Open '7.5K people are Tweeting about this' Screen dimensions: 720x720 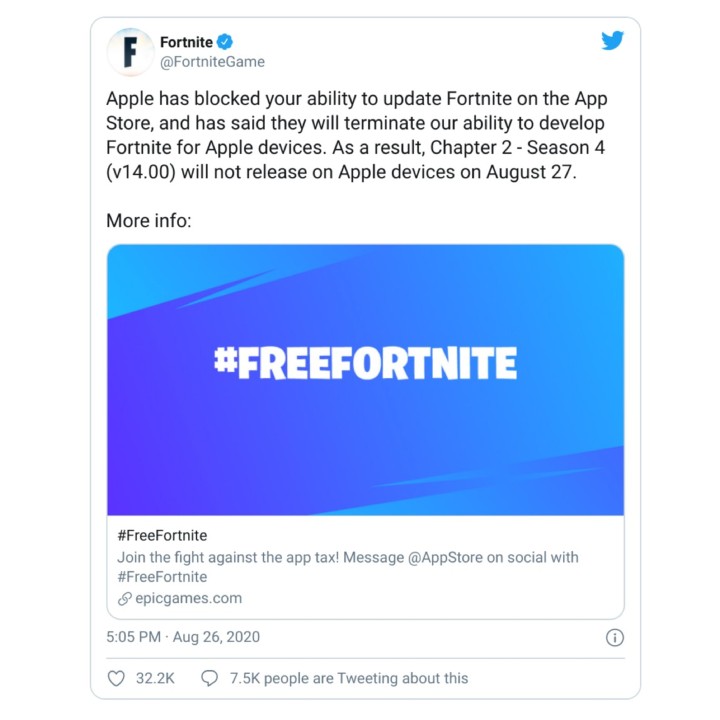click(349, 678)
